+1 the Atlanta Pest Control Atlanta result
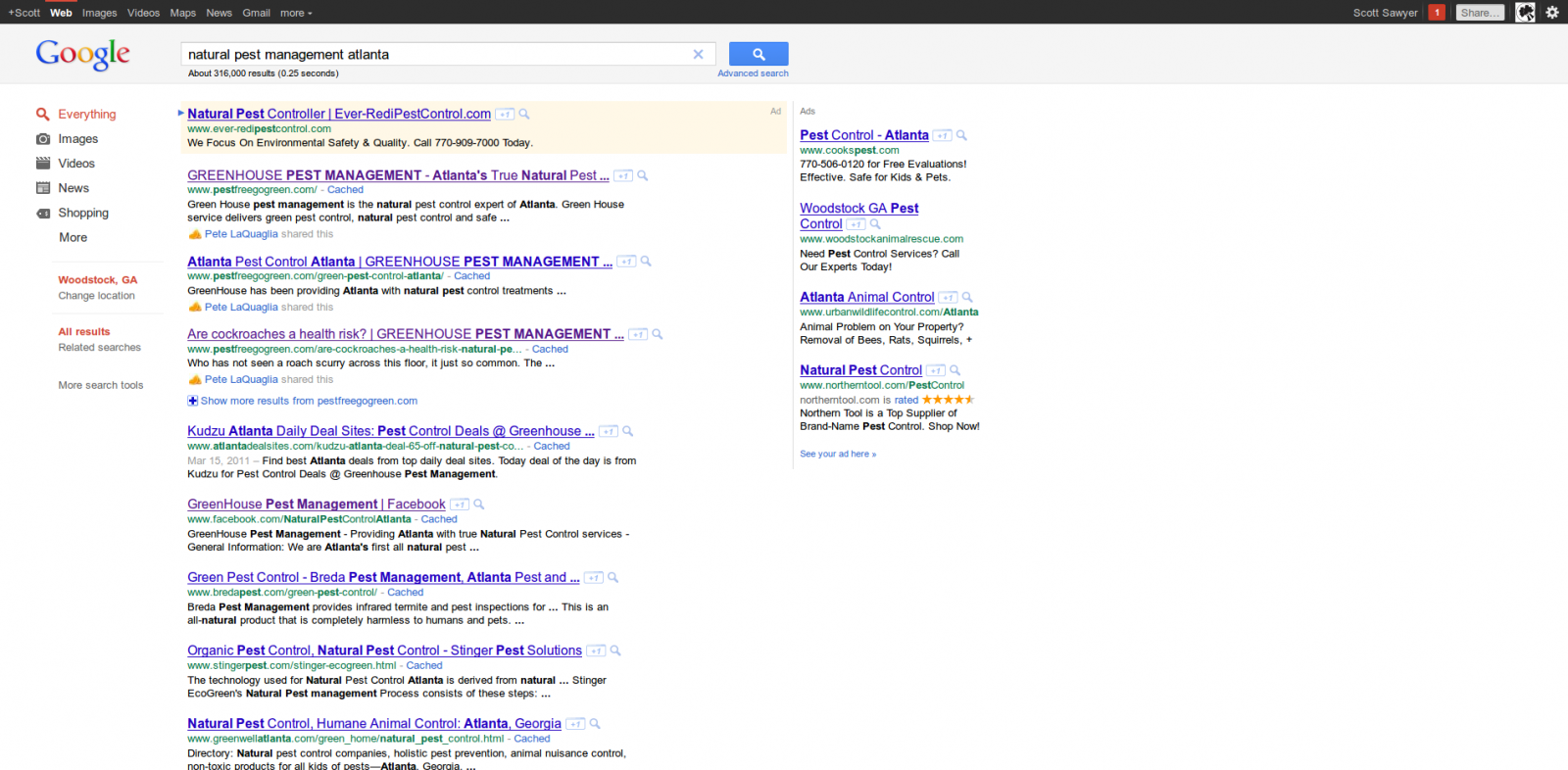This screenshot has height=770, width=1568. (626, 262)
